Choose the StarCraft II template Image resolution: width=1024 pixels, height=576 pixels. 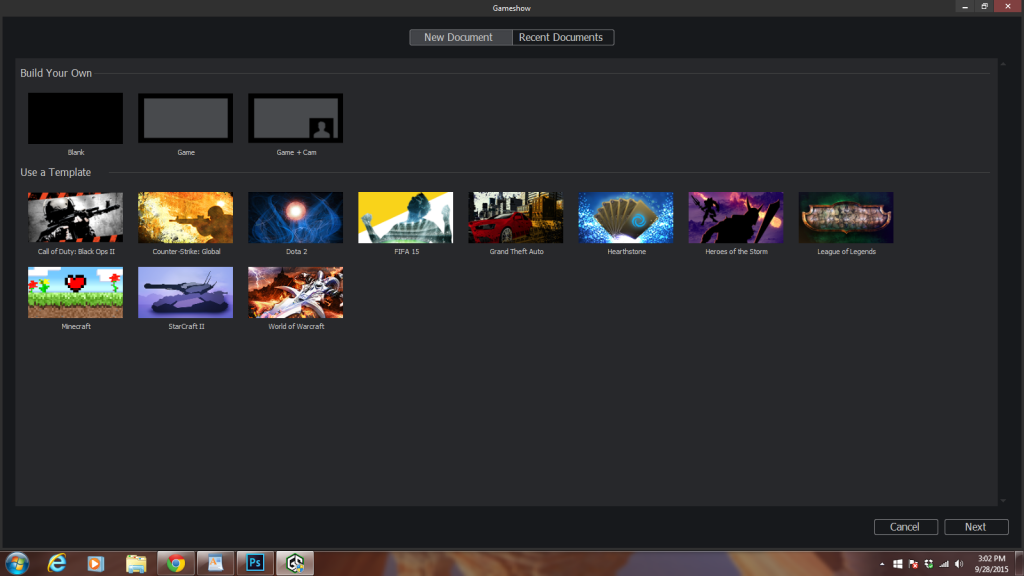pos(185,293)
